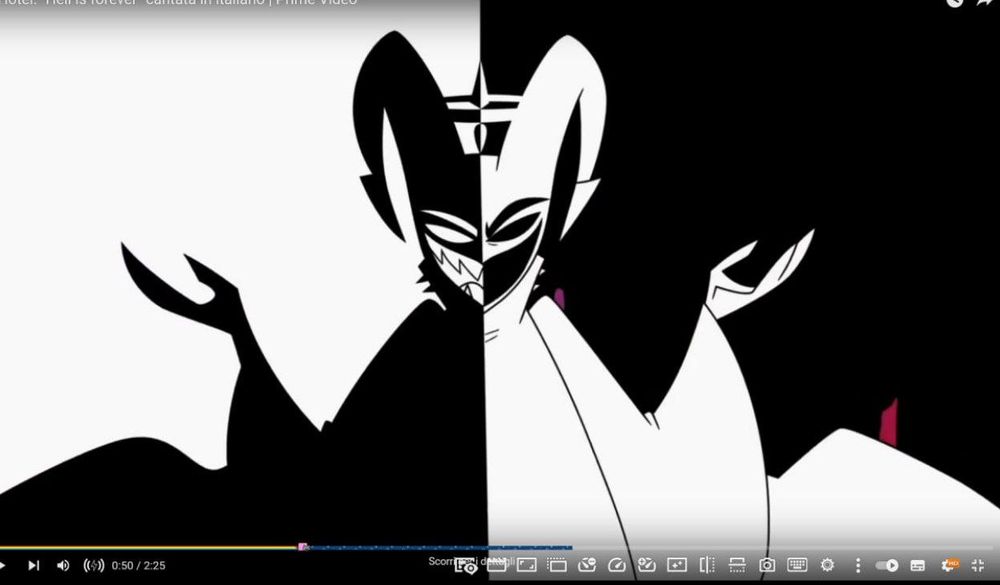
Task: Click the frame with eye icon
Action: tap(466, 566)
